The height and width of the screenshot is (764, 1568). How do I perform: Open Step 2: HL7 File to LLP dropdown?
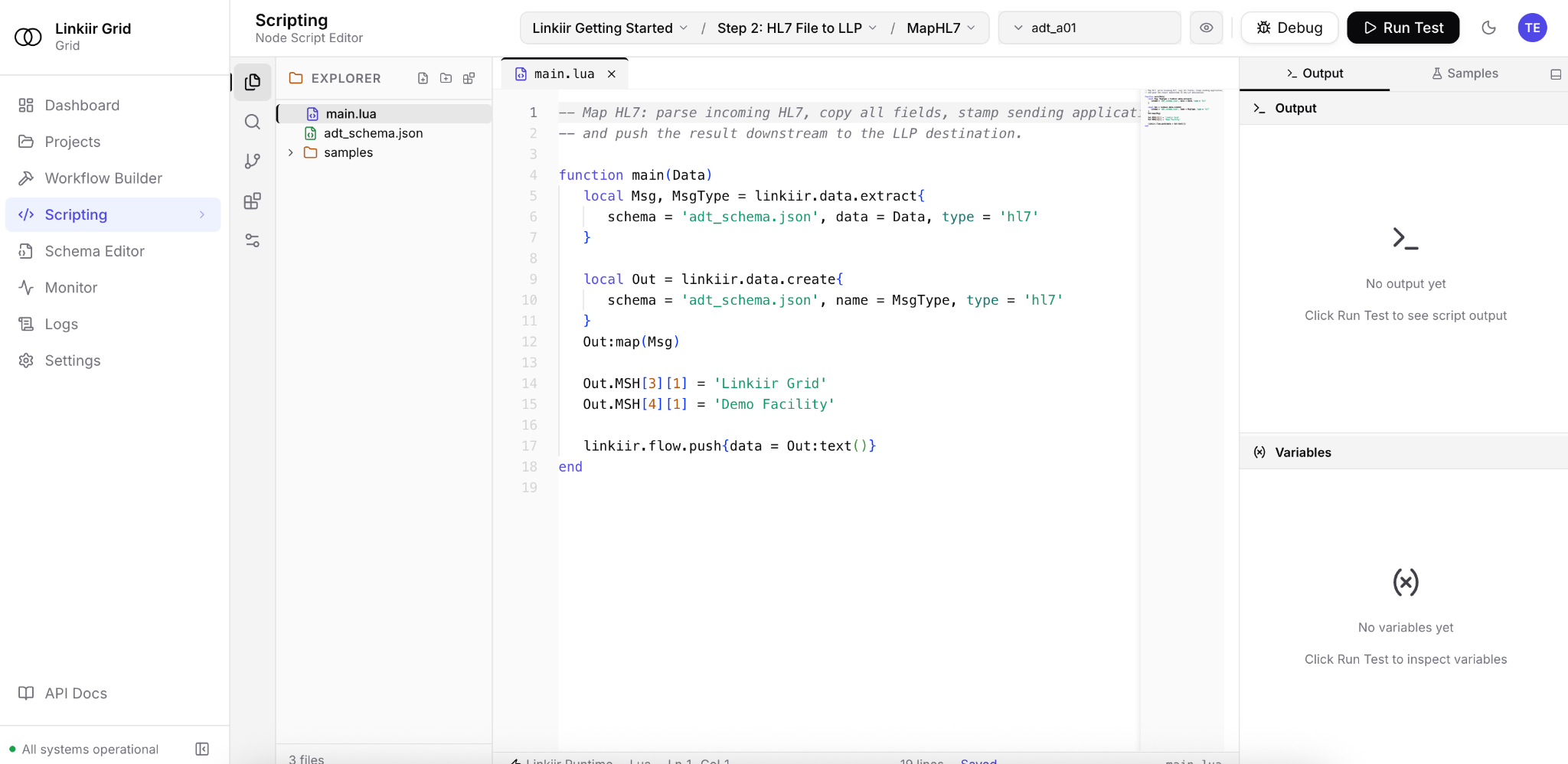coord(797,28)
